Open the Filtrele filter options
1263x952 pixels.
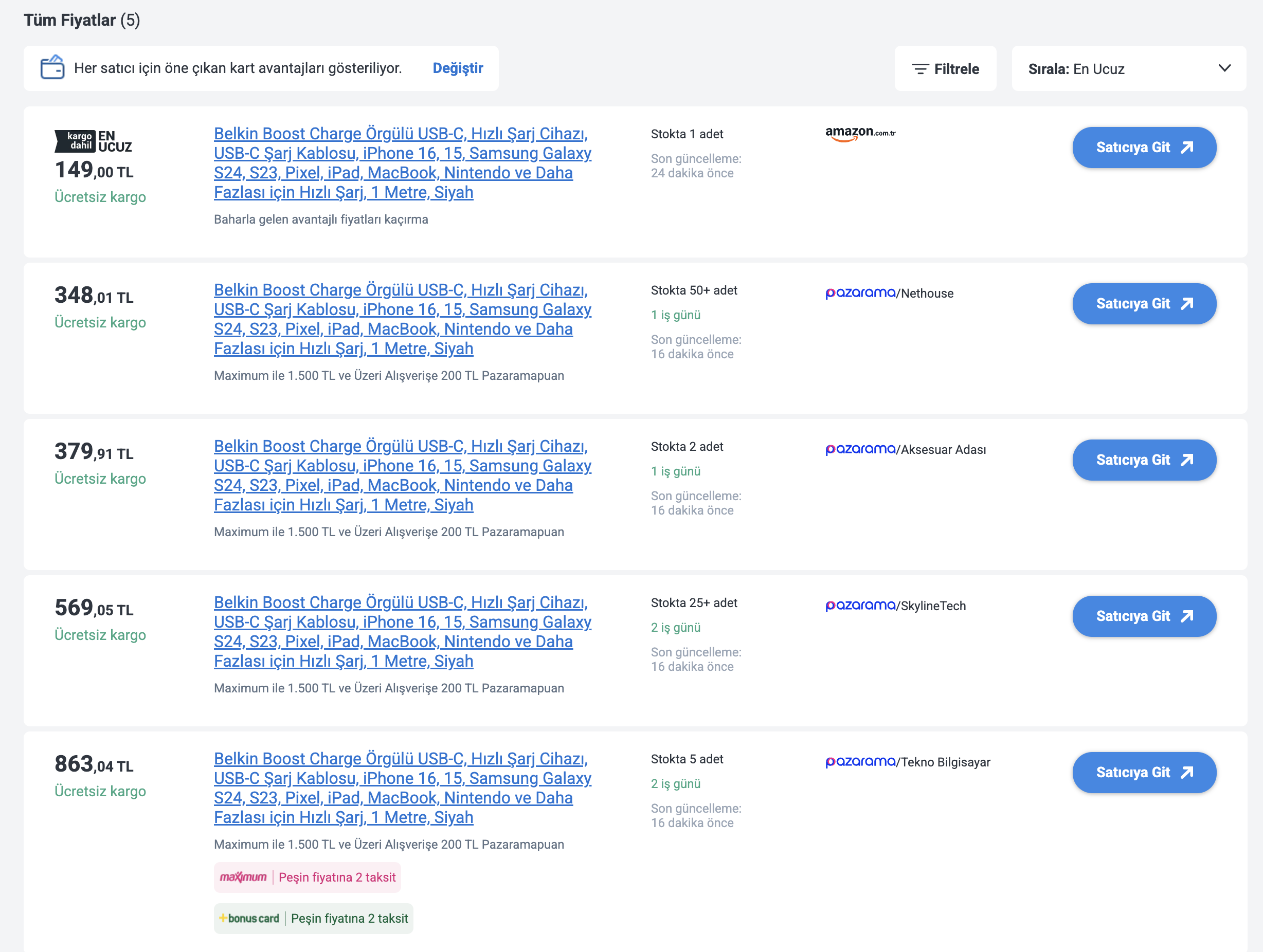pyautogui.click(x=945, y=68)
